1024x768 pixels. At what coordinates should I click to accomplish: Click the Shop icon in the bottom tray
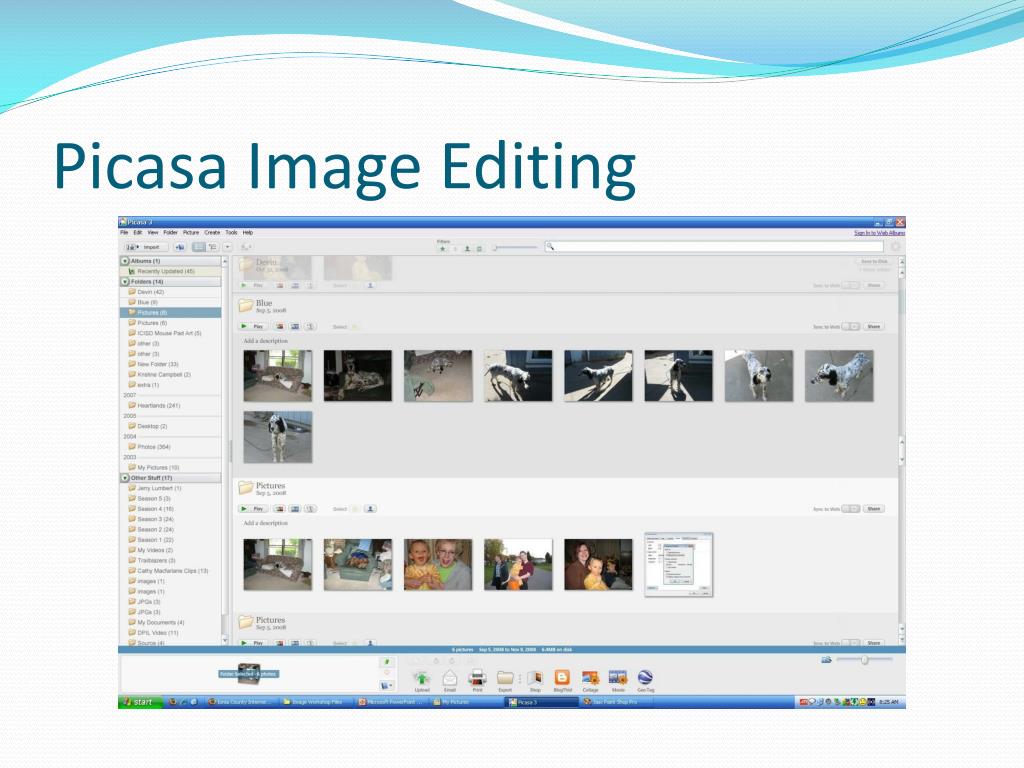[x=535, y=678]
